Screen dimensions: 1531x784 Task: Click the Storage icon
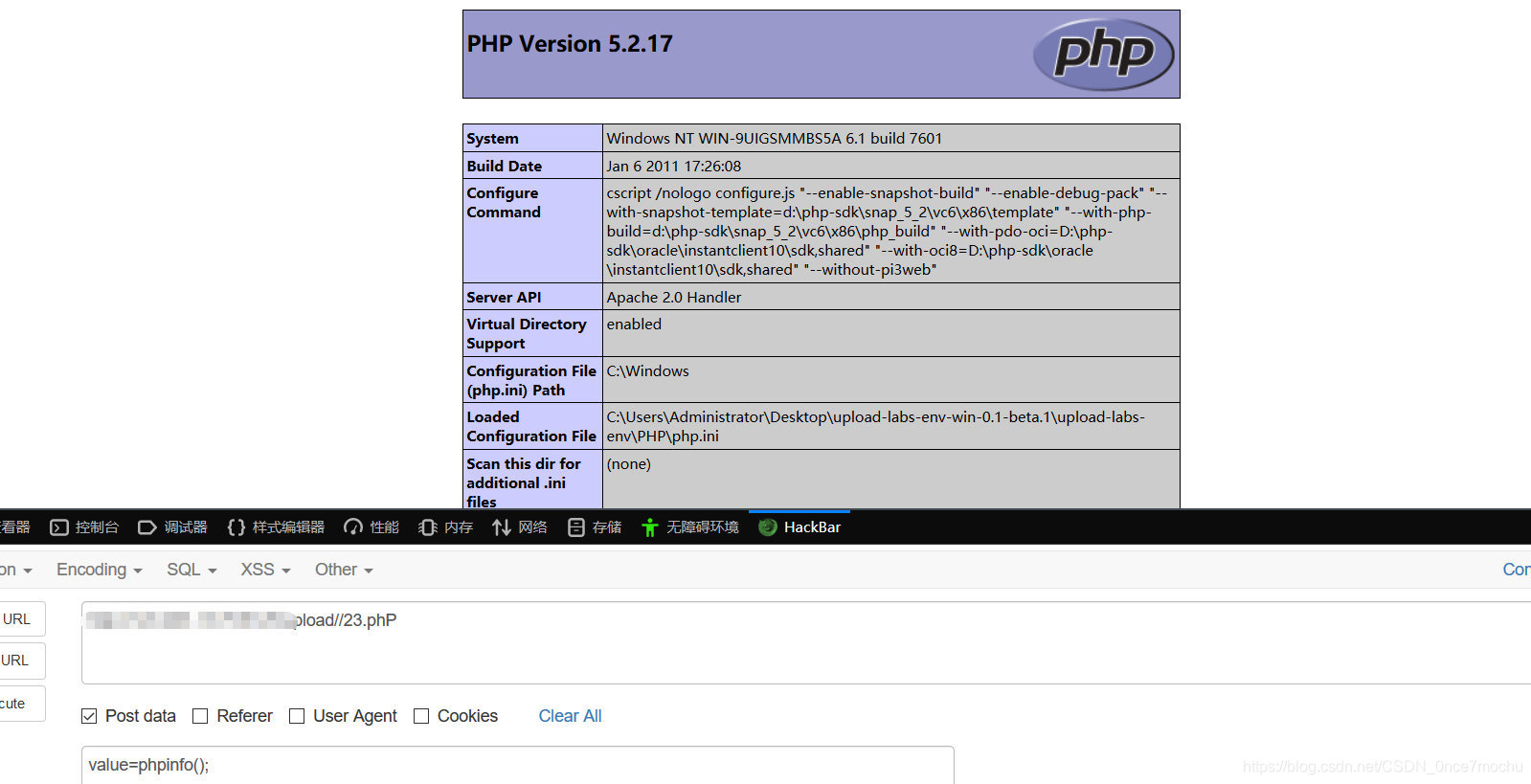(x=576, y=527)
